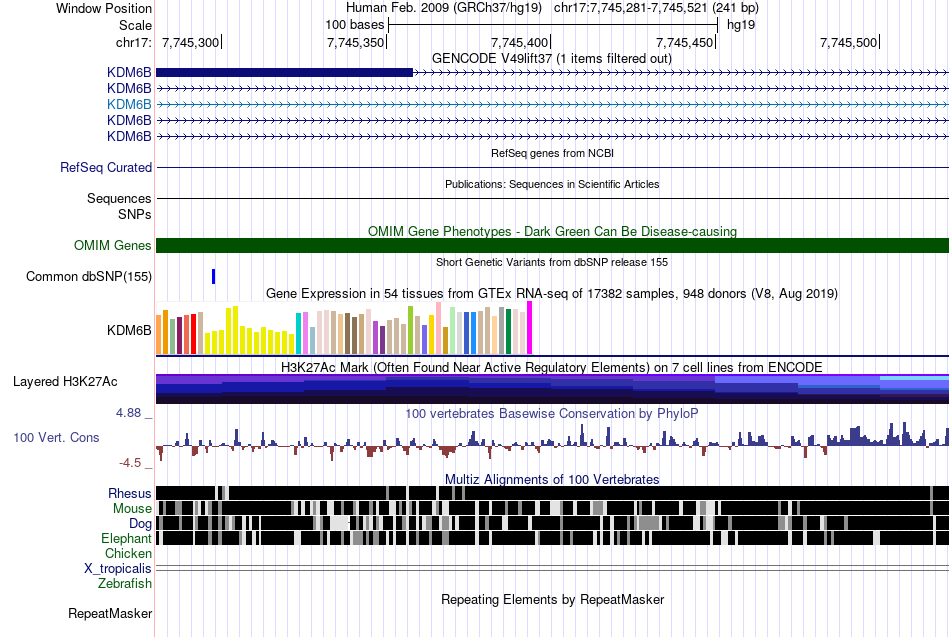950x637 pixels.
Task: Click the dark green OMIM gene bar
Action: pyautogui.click(x=552, y=245)
